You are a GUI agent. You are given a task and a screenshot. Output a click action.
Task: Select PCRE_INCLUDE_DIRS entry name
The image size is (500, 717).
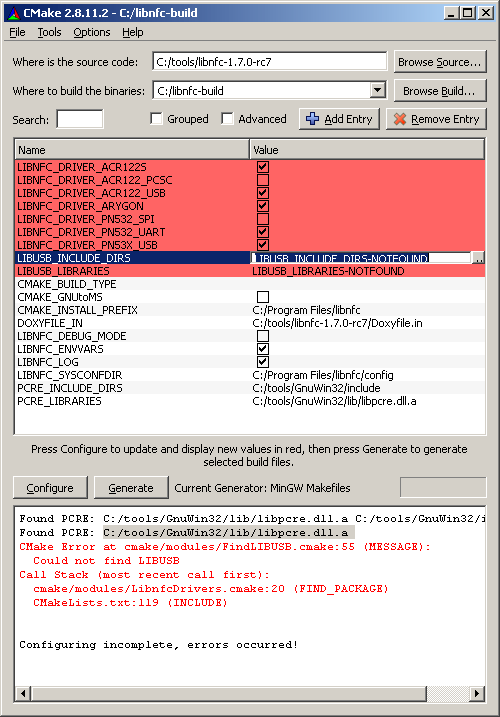70,388
